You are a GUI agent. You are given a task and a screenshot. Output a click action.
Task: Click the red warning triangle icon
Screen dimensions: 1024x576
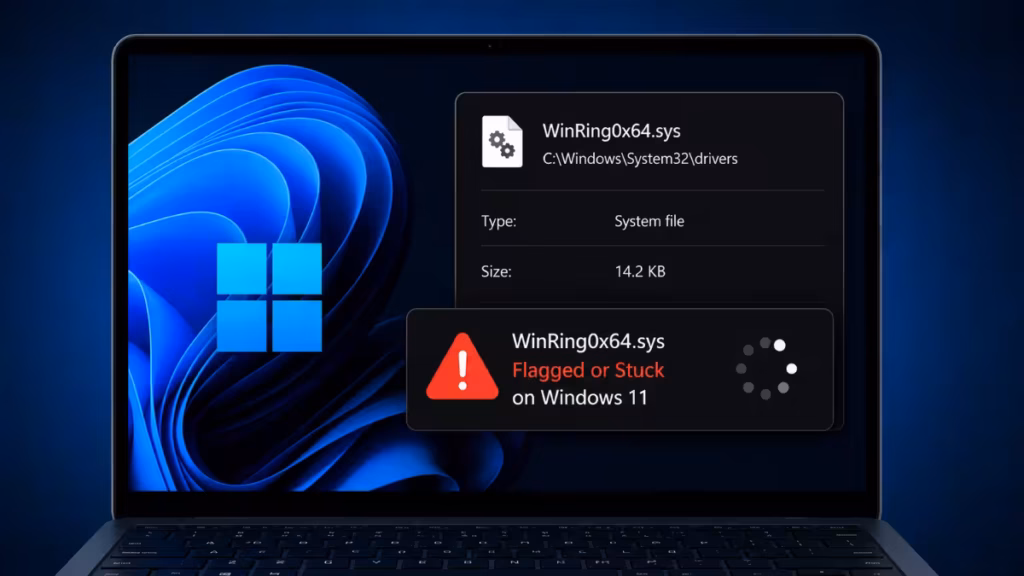462,367
